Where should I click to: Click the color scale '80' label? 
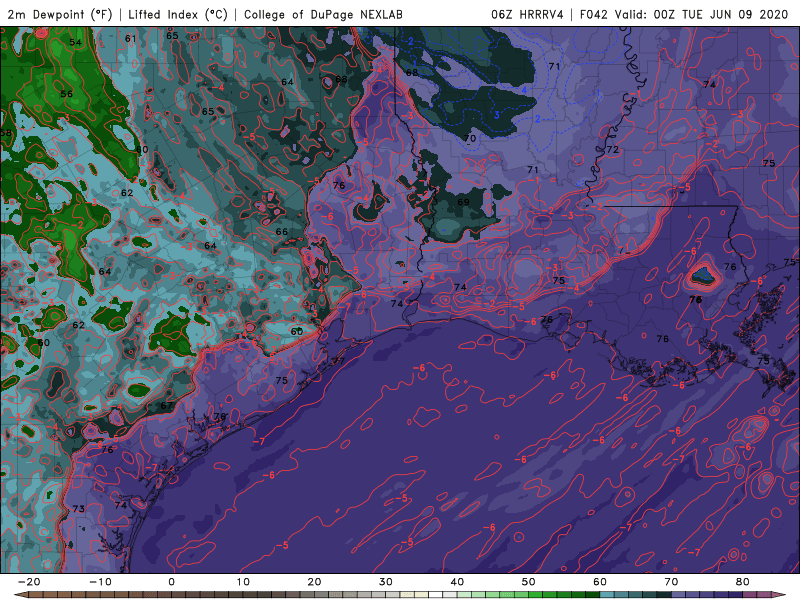743,582
